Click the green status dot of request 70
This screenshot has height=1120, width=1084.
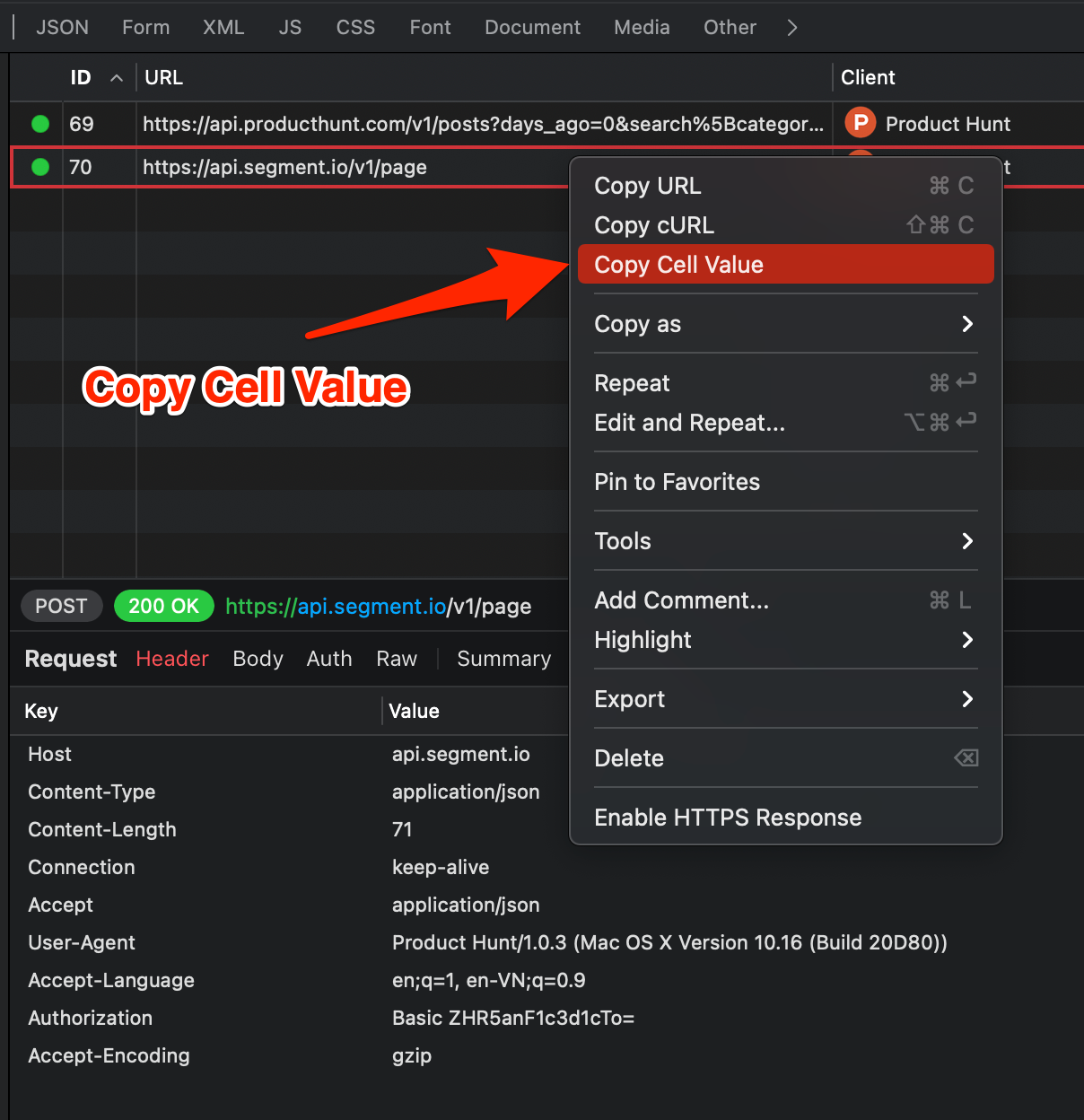(40, 167)
